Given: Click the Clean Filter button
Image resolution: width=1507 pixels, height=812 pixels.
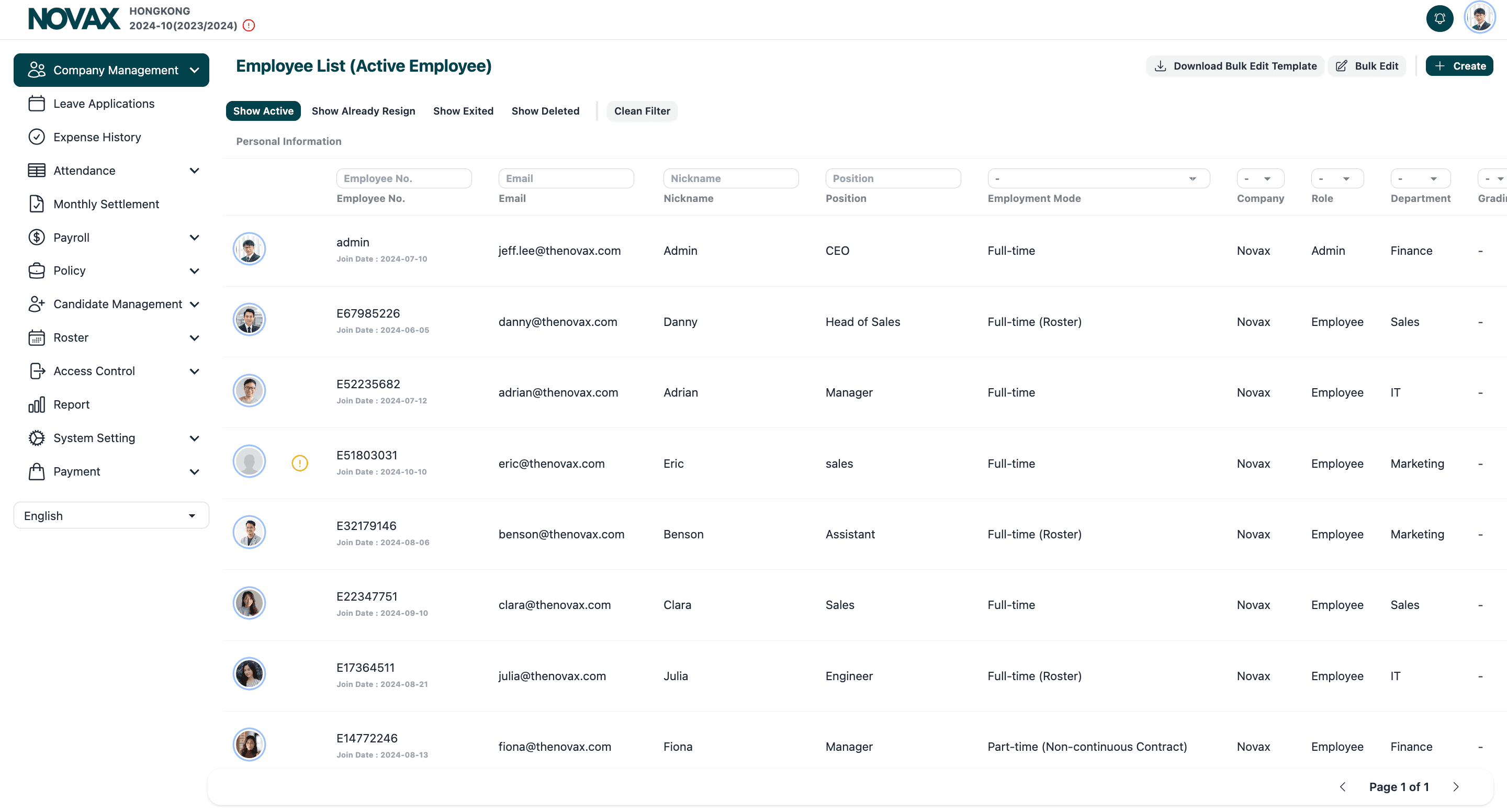Looking at the screenshot, I should (x=642, y=110).
